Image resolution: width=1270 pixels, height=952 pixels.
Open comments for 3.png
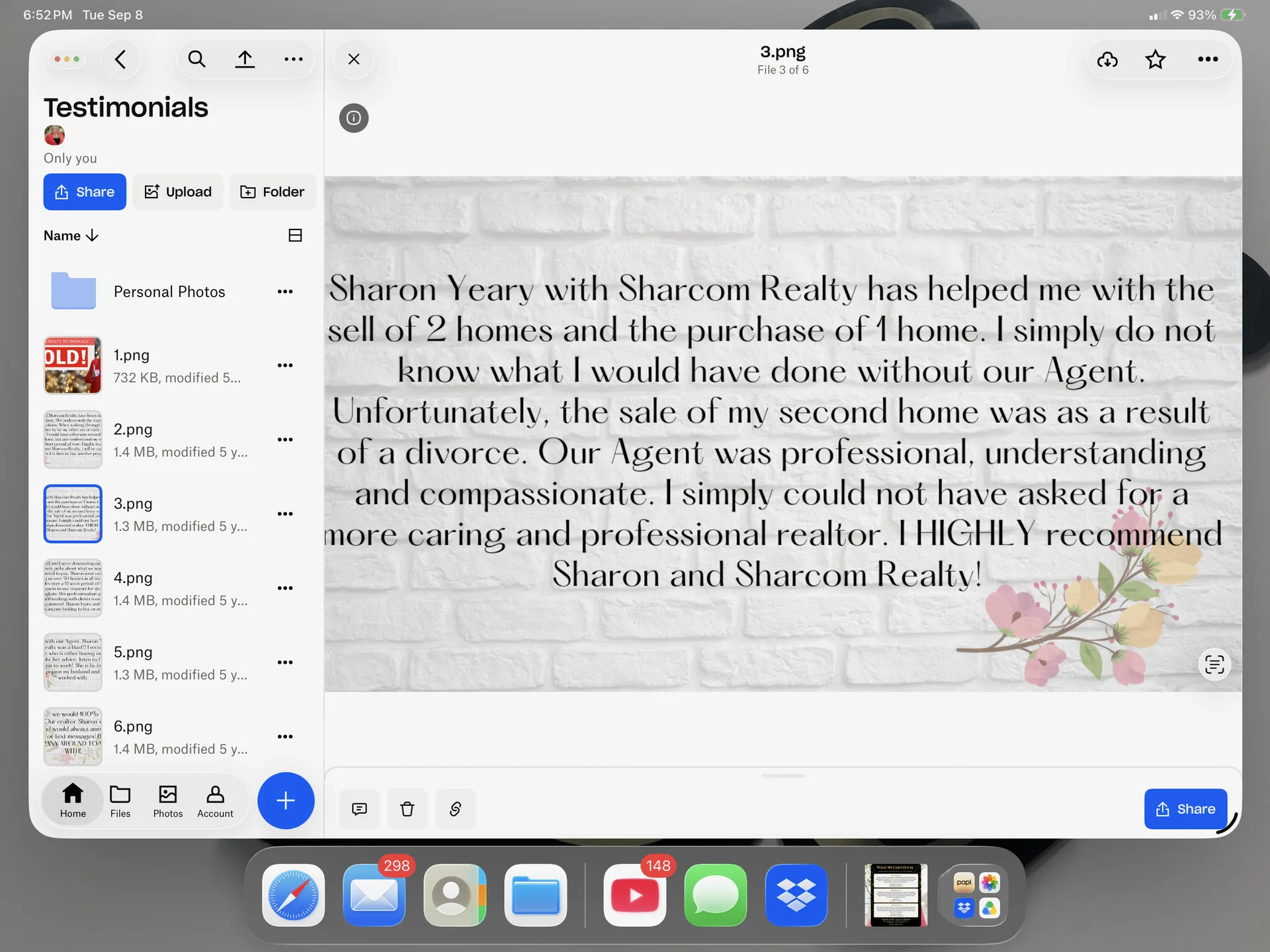point(359,809)
